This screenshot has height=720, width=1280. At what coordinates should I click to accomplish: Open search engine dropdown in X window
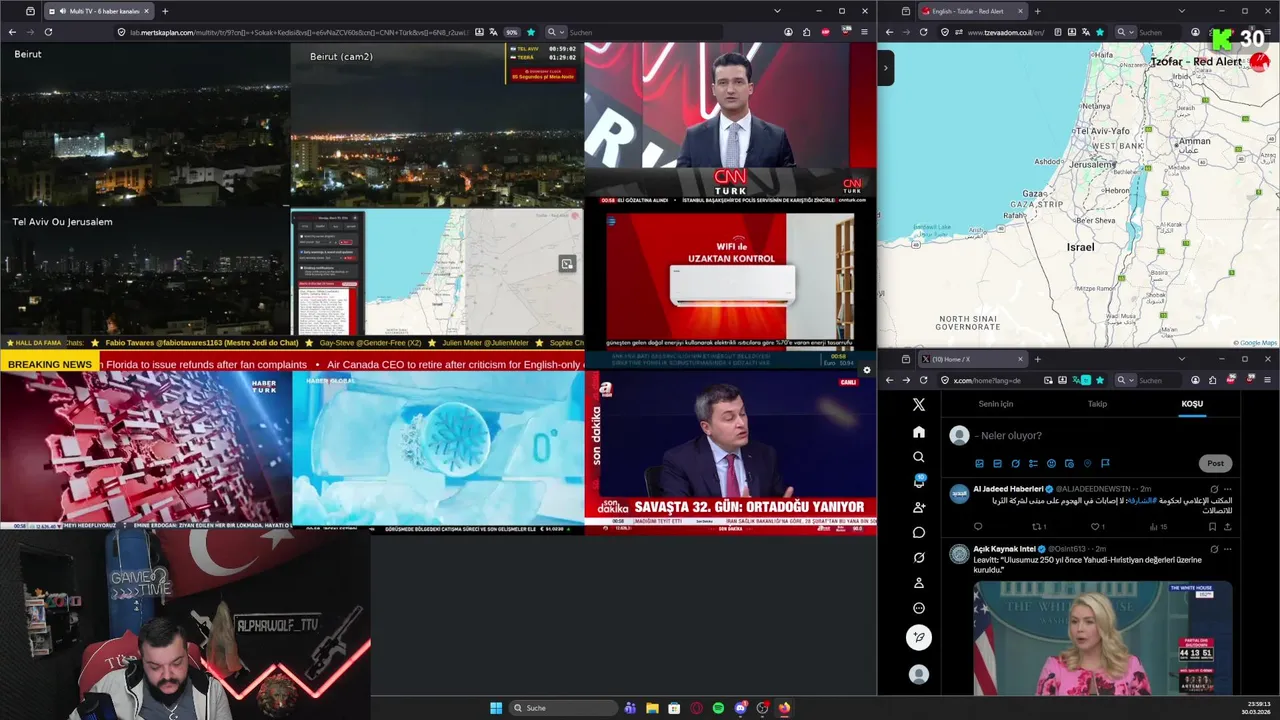click(x=1126, y=380)
